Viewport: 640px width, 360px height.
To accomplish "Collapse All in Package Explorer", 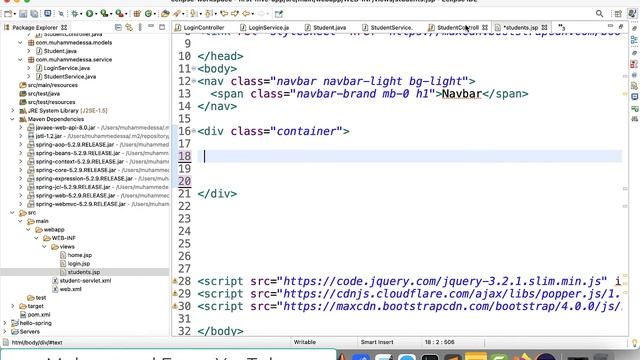I will tap(118, 27).
